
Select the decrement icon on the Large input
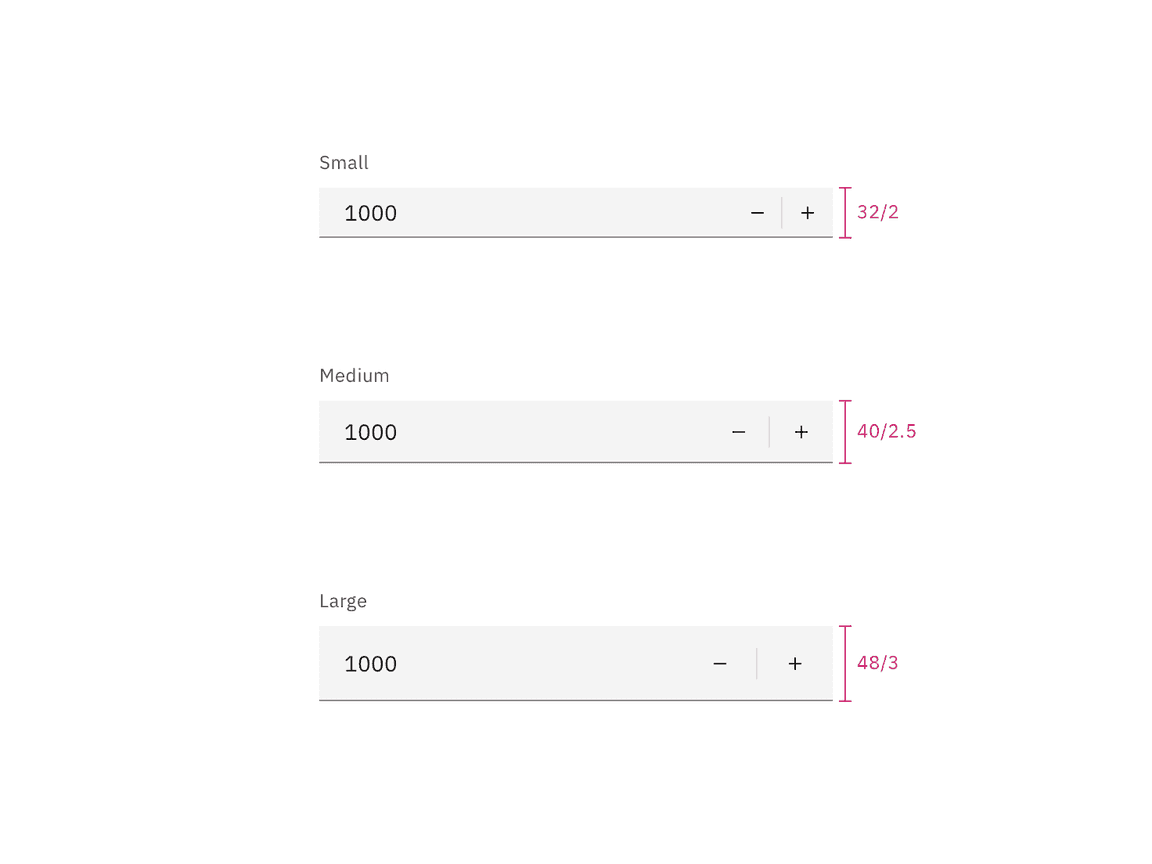720,663
